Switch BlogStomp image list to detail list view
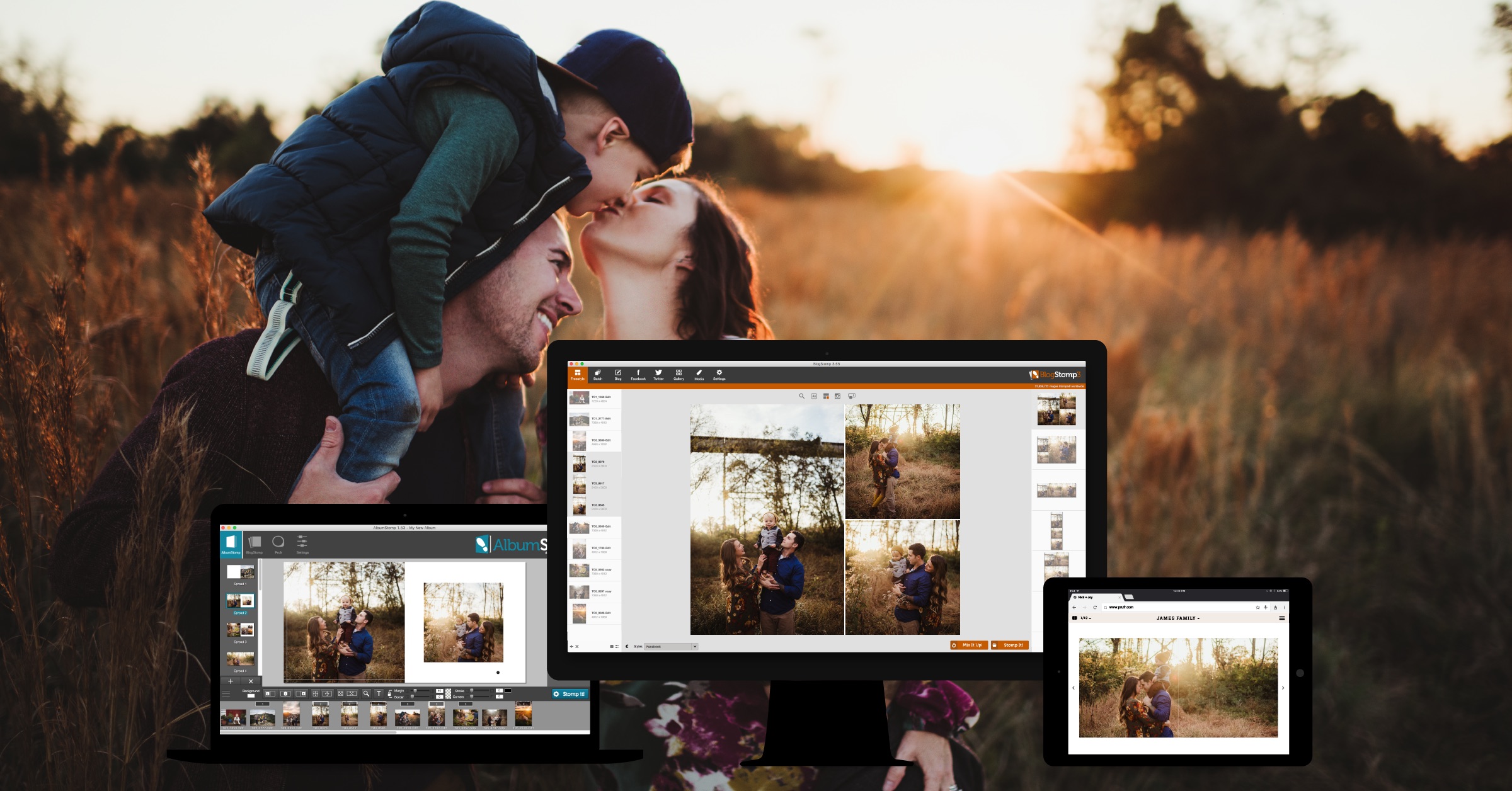Image resolution: width=1512 pixels, height=791 pixels. tap(617, 647)
